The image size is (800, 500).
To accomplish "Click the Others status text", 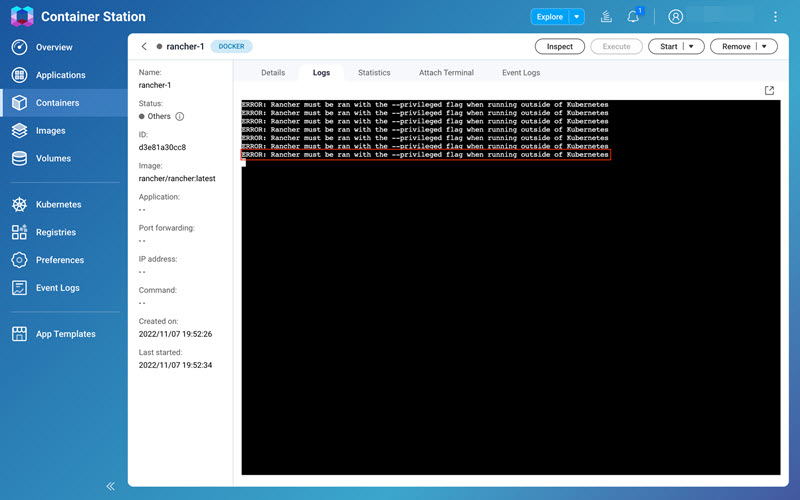I will click(159, 116).
